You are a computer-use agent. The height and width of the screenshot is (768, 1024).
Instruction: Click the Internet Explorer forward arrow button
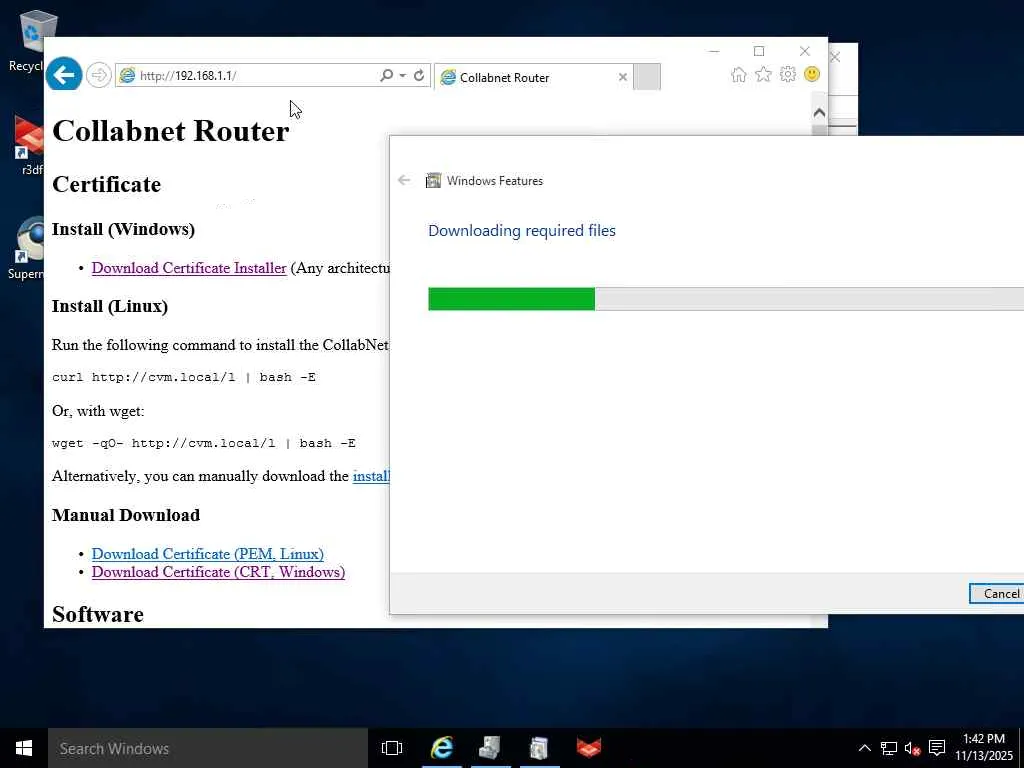(x=99, y=75)
